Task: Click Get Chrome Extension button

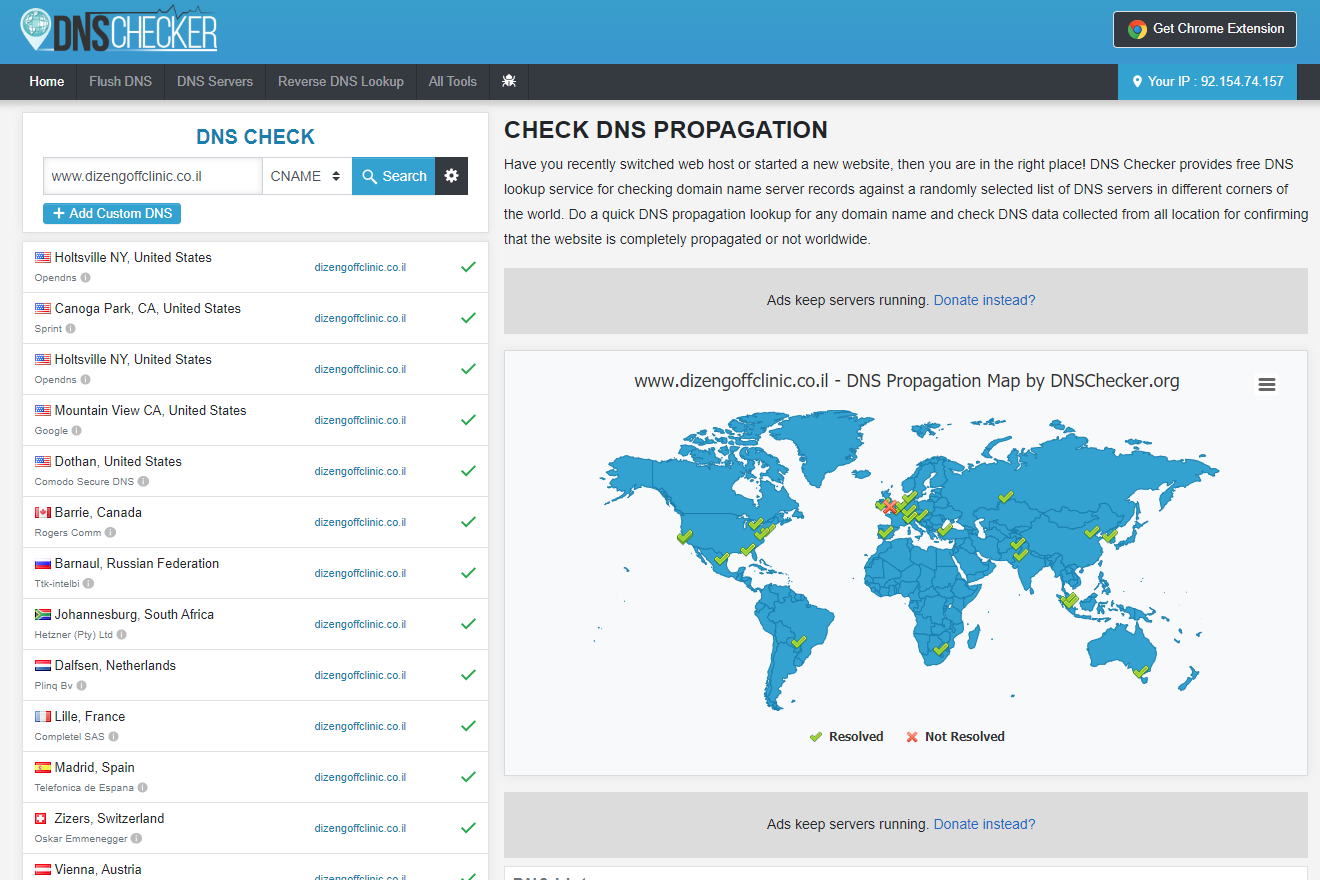Action: tap(1205, 29)
